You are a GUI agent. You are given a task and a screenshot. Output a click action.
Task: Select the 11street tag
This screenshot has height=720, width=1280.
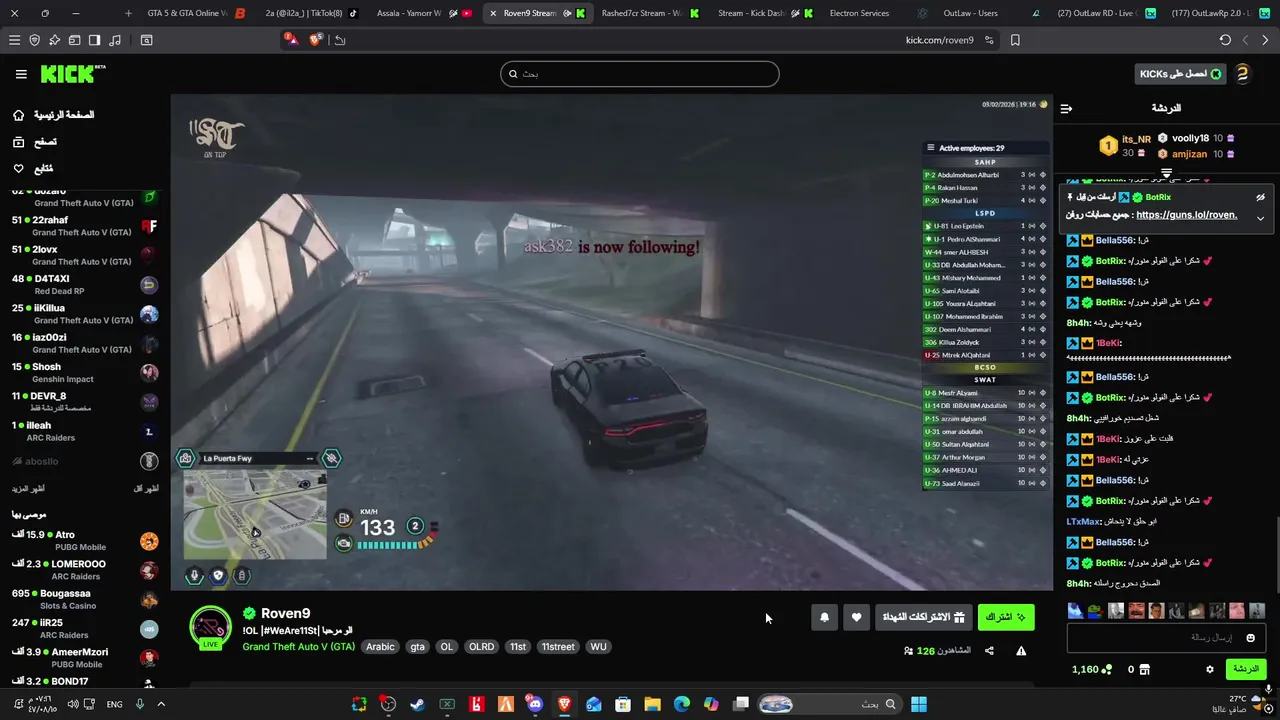[x=558, y=647]
